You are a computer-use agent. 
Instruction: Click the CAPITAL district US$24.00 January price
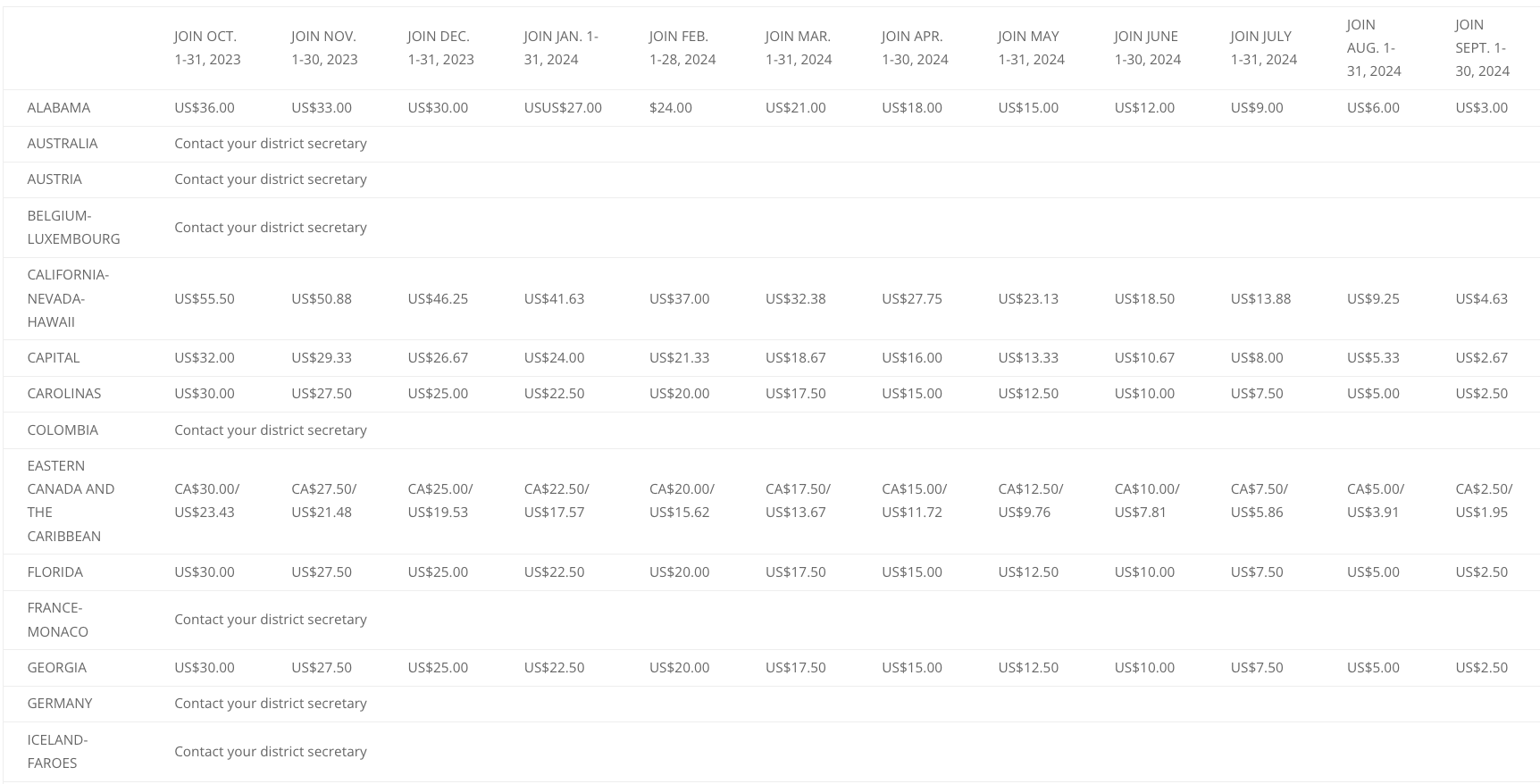pos(554,358)
